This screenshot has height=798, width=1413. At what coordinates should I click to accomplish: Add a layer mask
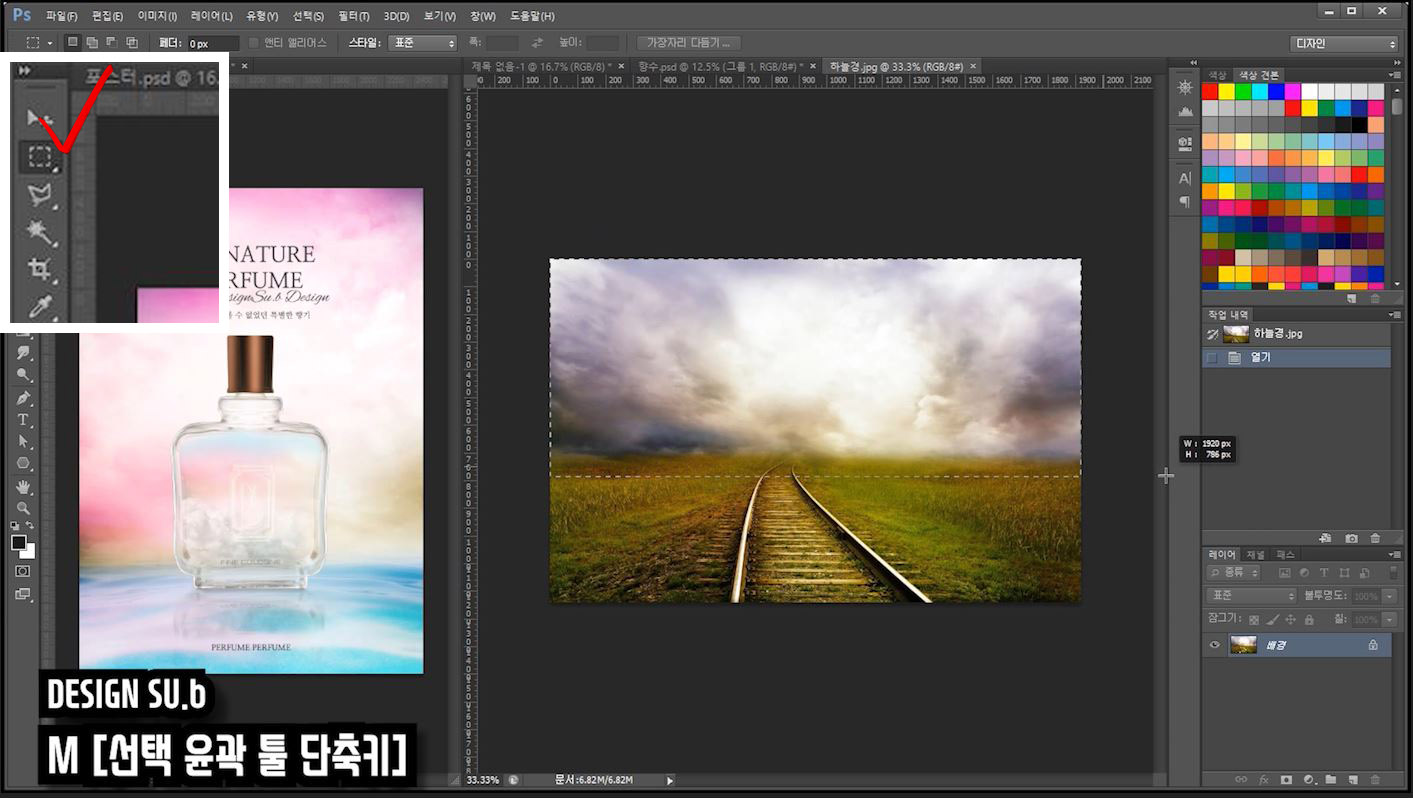[x=1286, y=779]
